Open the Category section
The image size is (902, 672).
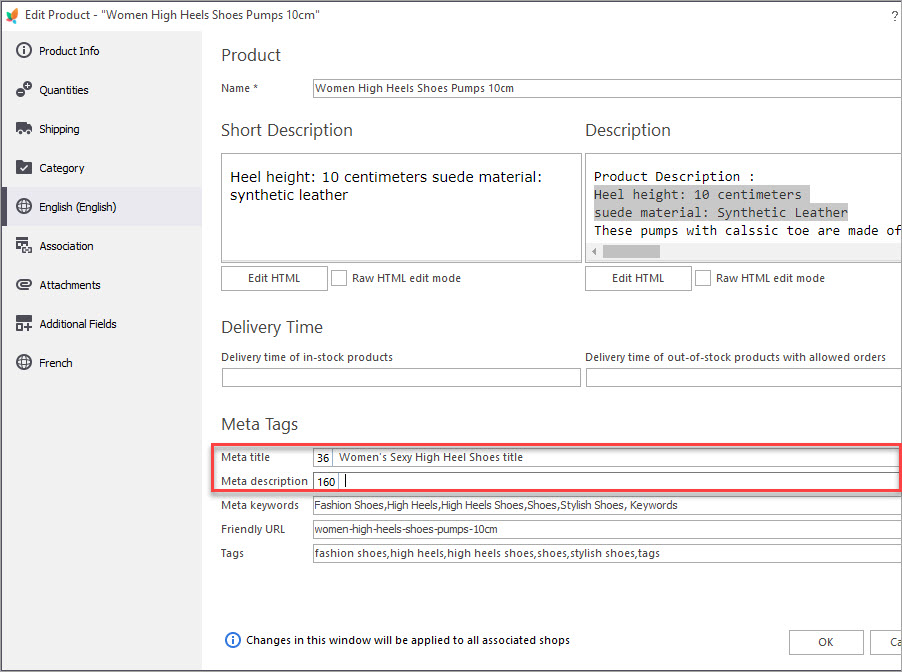102,167
